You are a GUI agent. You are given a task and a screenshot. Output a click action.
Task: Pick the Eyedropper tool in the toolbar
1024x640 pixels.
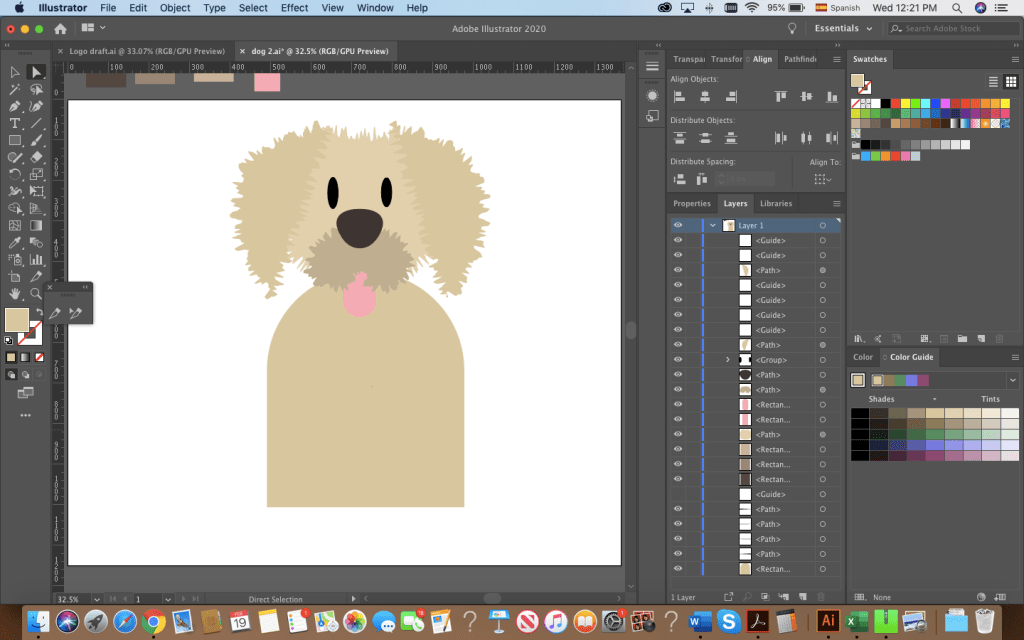coord(15,242)
